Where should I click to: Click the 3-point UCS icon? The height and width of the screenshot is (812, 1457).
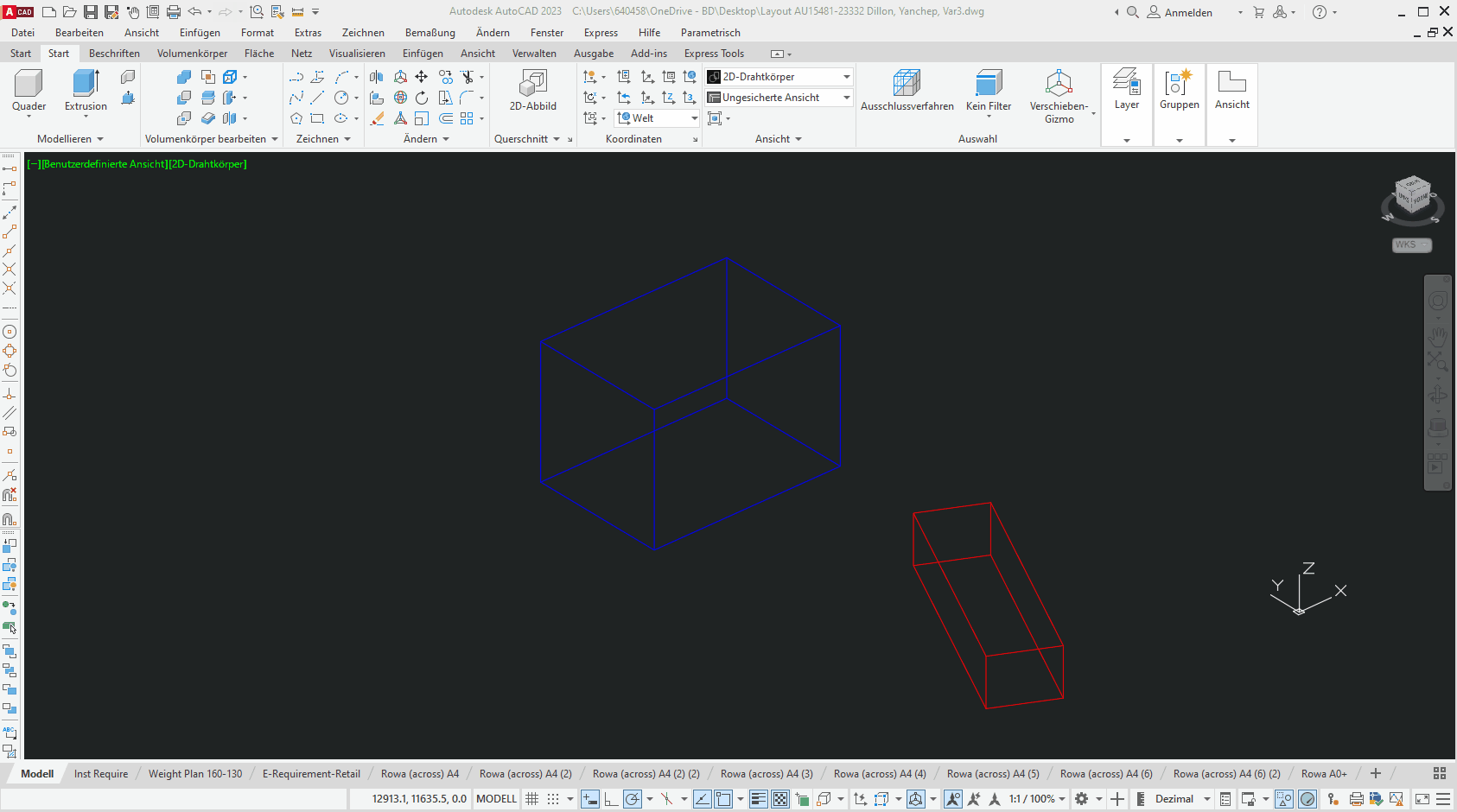coord(690,98)
